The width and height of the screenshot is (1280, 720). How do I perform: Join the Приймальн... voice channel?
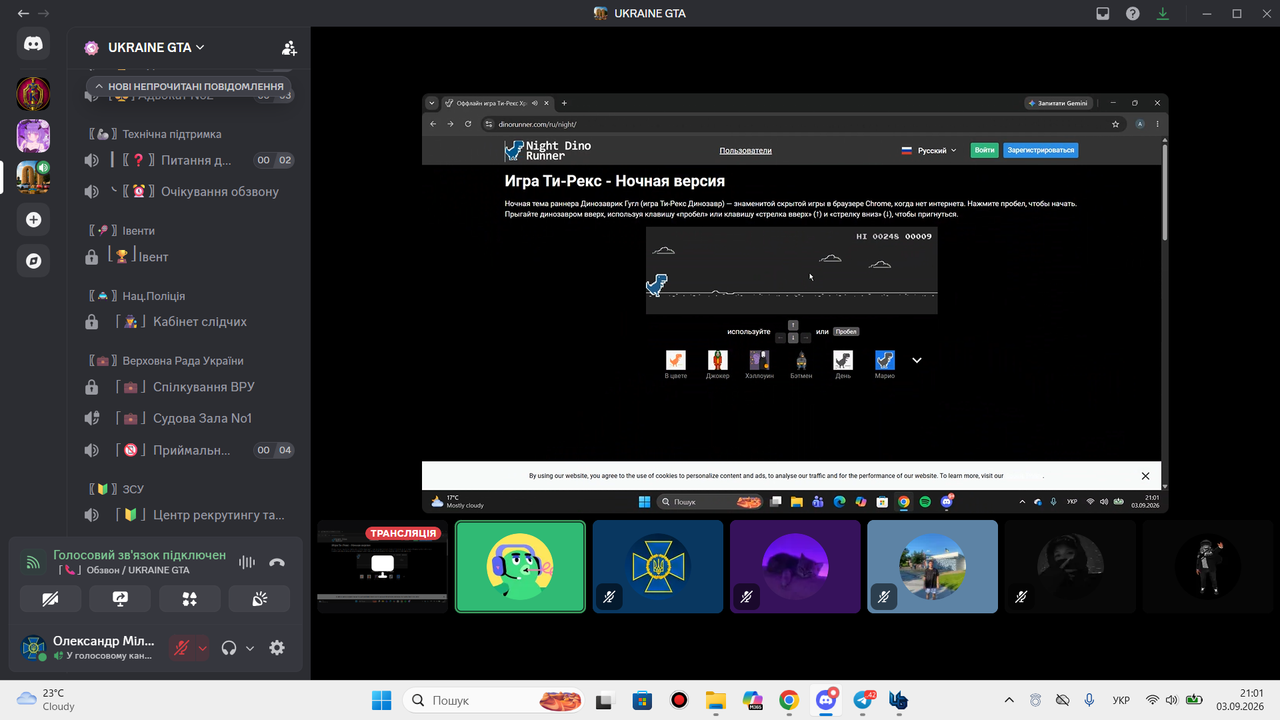188,450
